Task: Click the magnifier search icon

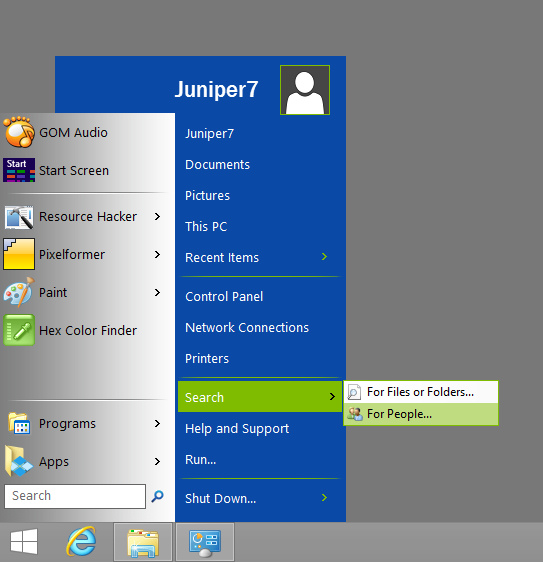Action: (x=157, y=496)
